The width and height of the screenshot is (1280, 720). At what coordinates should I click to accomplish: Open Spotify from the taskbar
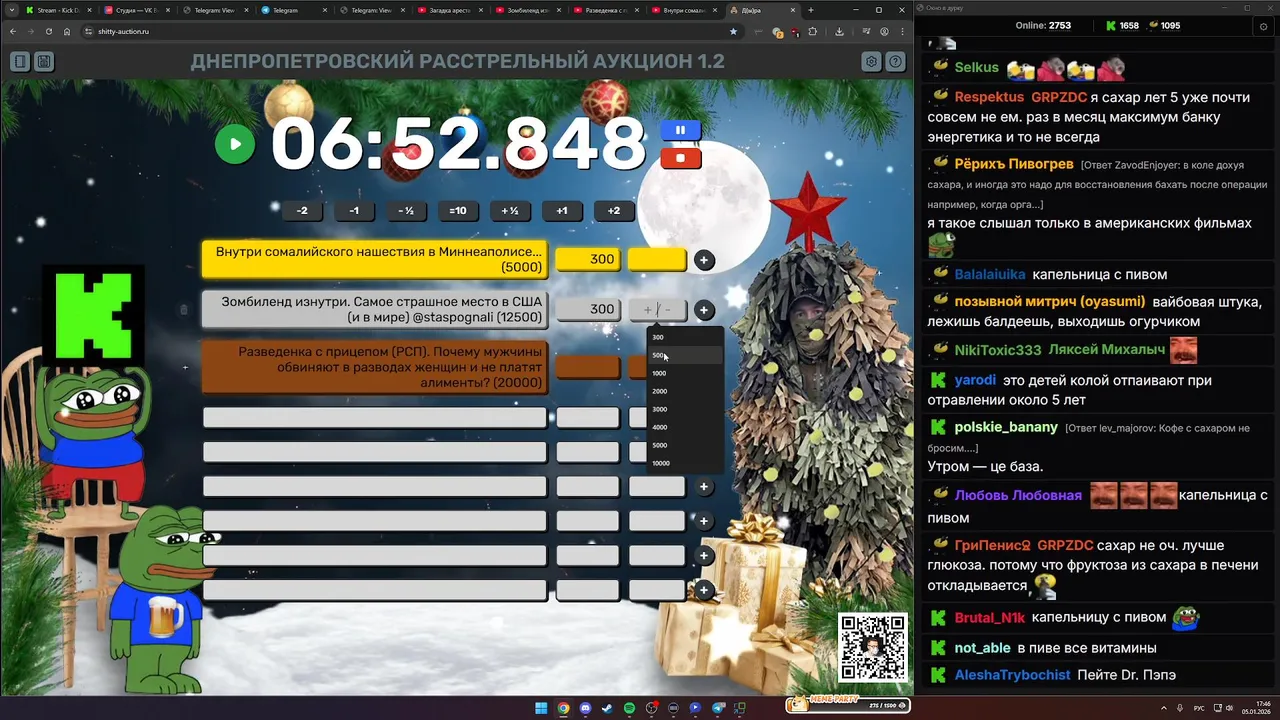point(629,708)
